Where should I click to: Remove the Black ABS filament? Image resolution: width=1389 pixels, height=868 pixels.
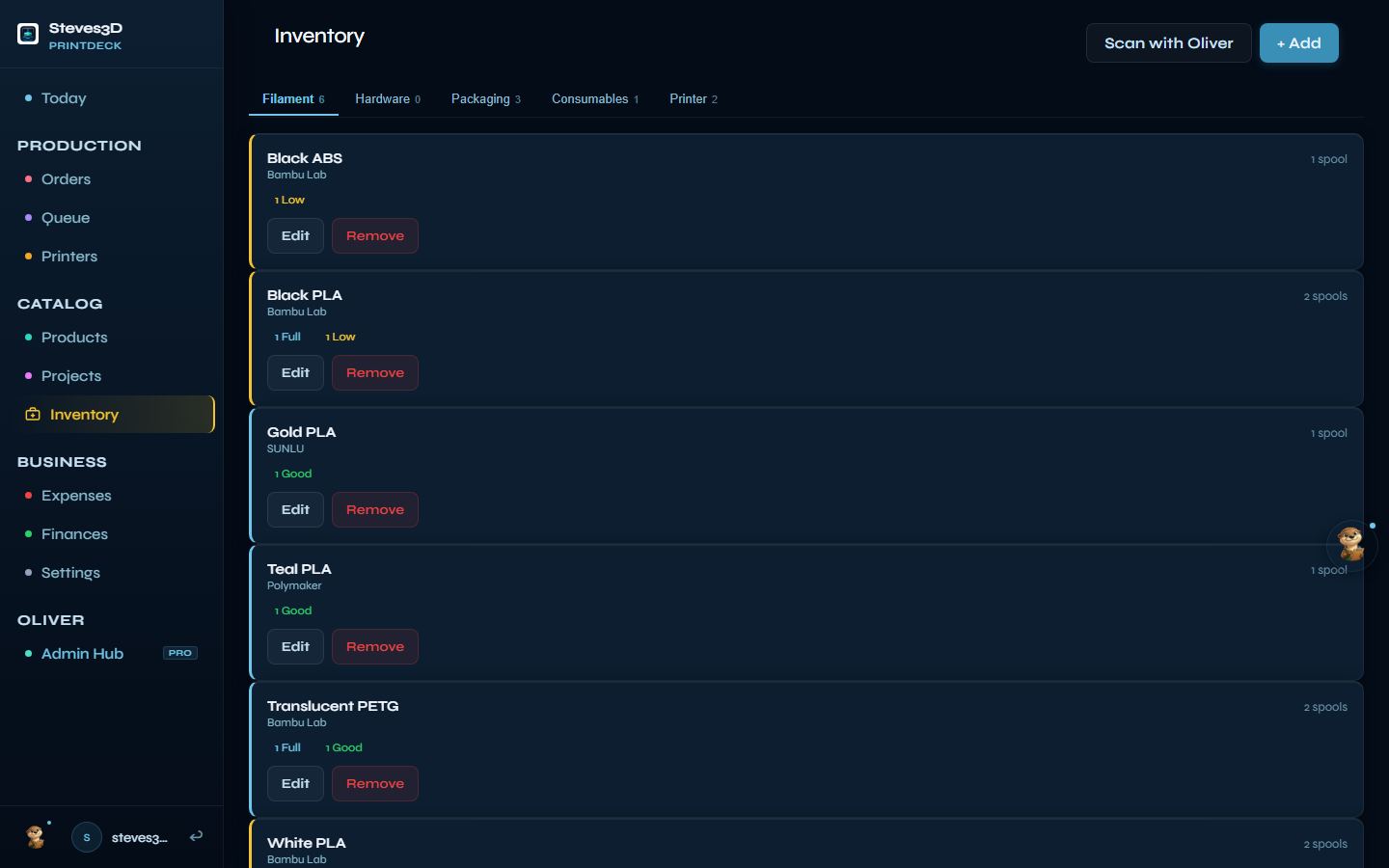(x=374, y=235)
